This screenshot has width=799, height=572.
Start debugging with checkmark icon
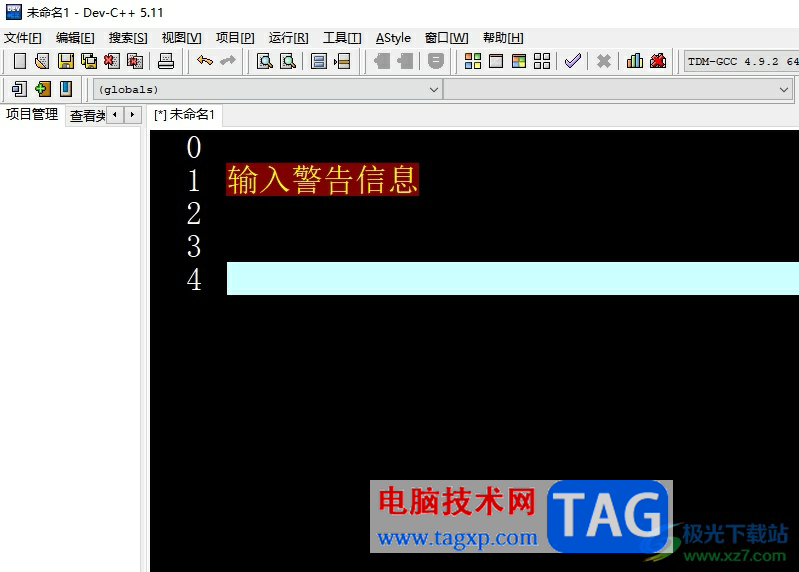click(573, 61)
